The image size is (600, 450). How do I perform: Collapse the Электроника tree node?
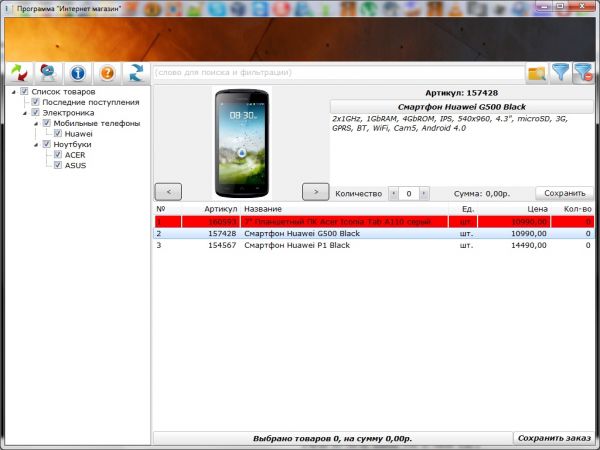pos(25,113)
